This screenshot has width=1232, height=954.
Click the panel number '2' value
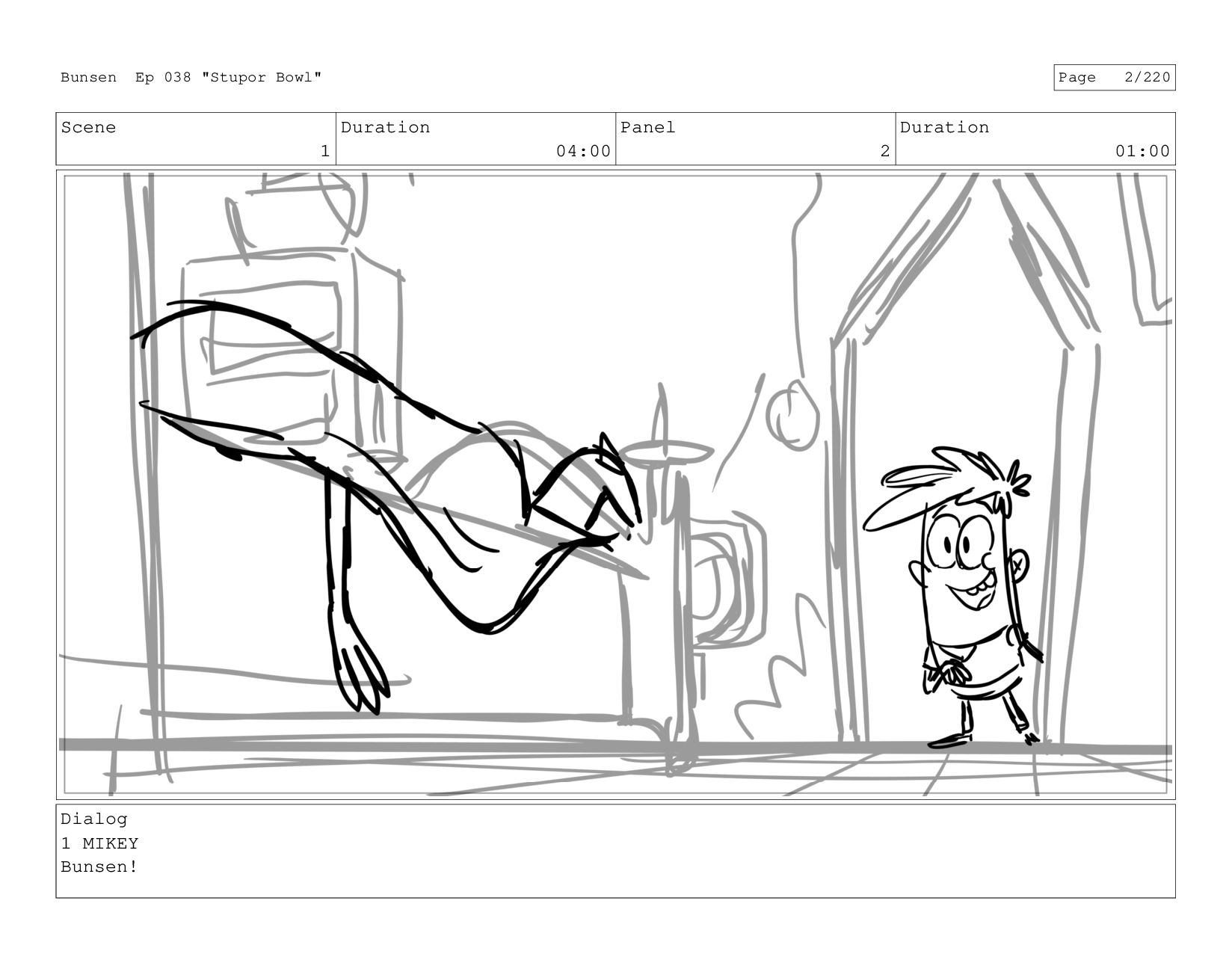tap(885, 152)
